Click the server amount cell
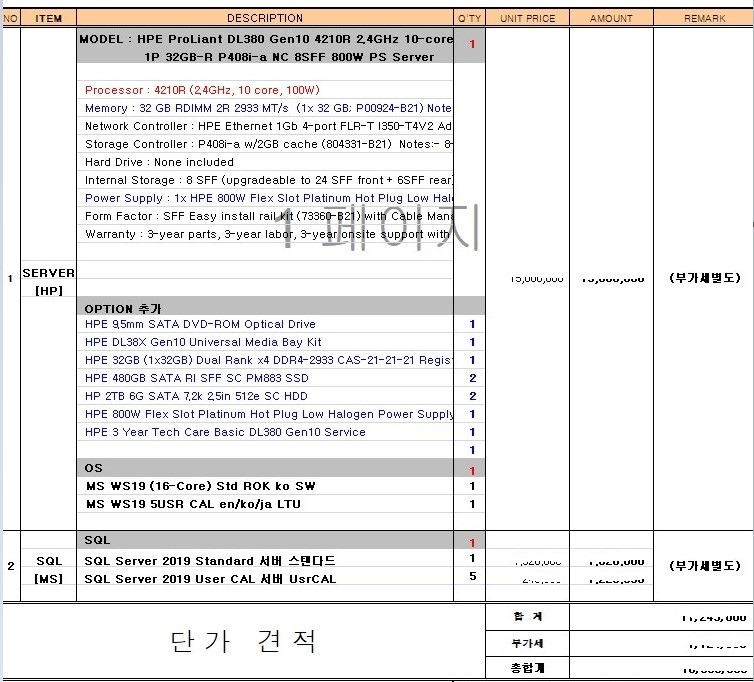 pos(613,278)
